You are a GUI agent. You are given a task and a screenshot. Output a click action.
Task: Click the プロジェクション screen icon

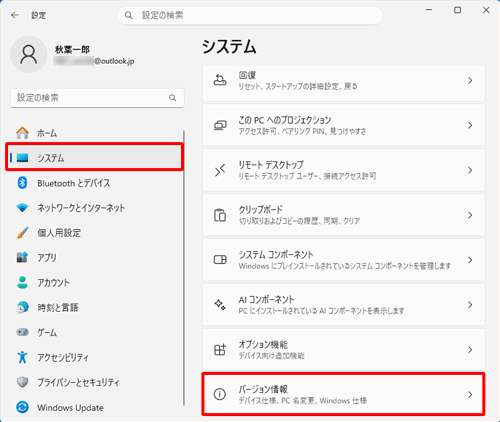click(x=220, y=125)
